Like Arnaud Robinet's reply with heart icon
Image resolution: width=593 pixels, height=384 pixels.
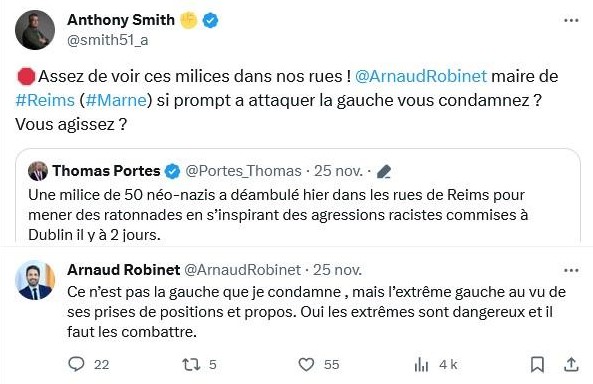(306, 364)
